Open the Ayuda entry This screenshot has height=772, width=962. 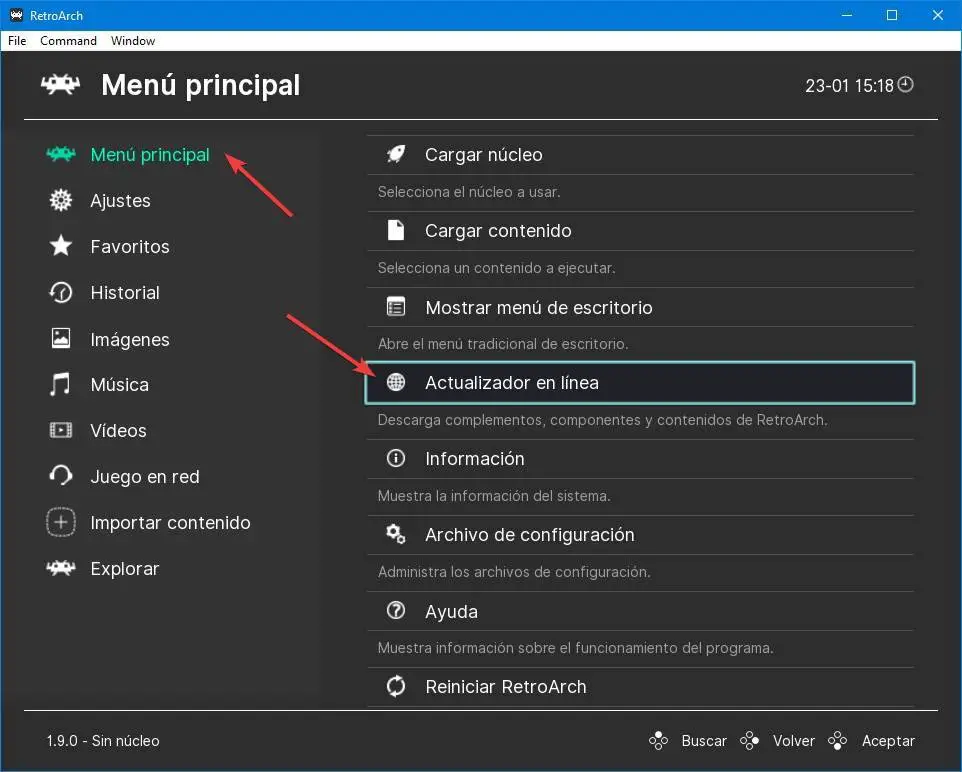point(641,611)
